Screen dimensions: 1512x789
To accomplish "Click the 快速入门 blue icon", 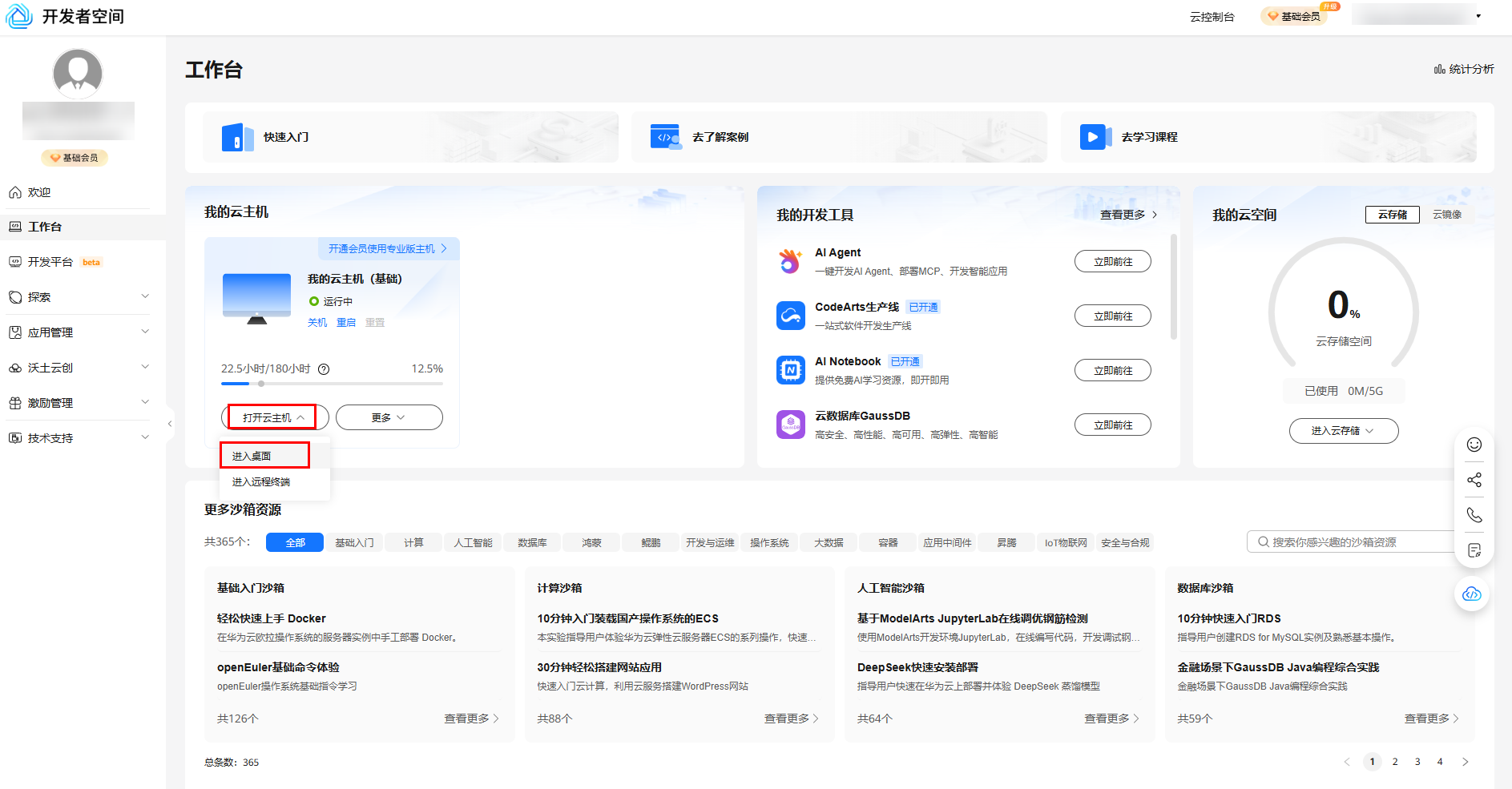I will pyautogui.click(x=237, y=137).
